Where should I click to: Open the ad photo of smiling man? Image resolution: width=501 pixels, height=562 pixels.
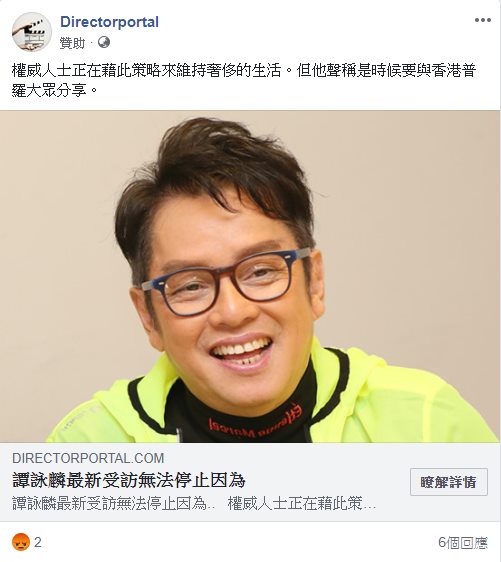click(x=250, y=276)
